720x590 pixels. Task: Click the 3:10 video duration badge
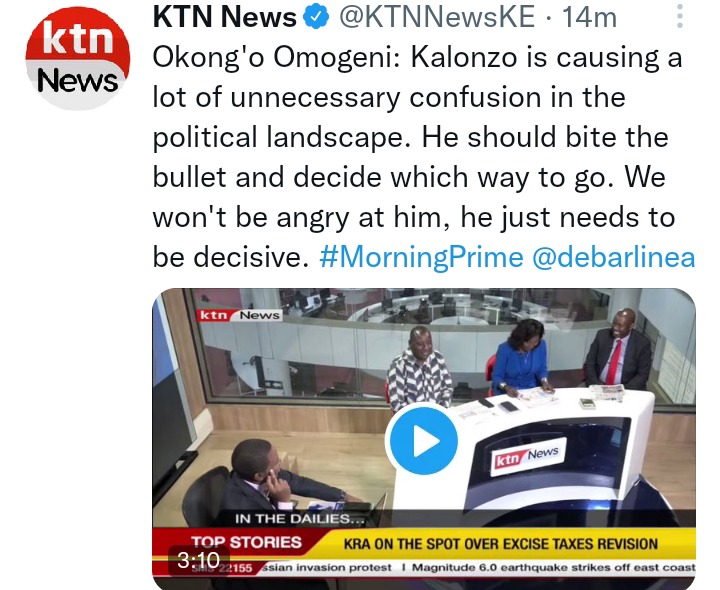(x=199, y=560)
